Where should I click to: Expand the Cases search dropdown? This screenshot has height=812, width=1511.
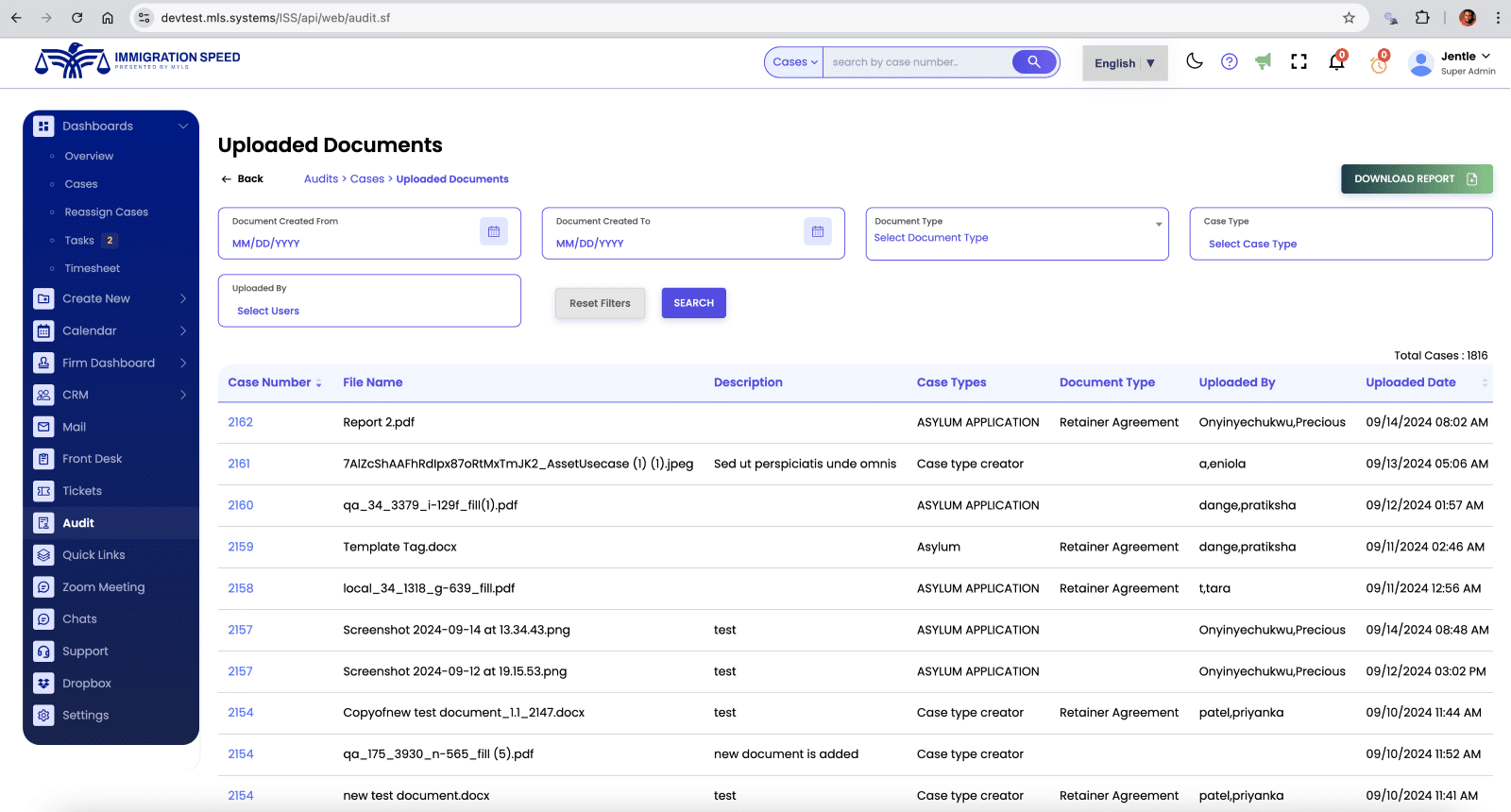[794, 62]
